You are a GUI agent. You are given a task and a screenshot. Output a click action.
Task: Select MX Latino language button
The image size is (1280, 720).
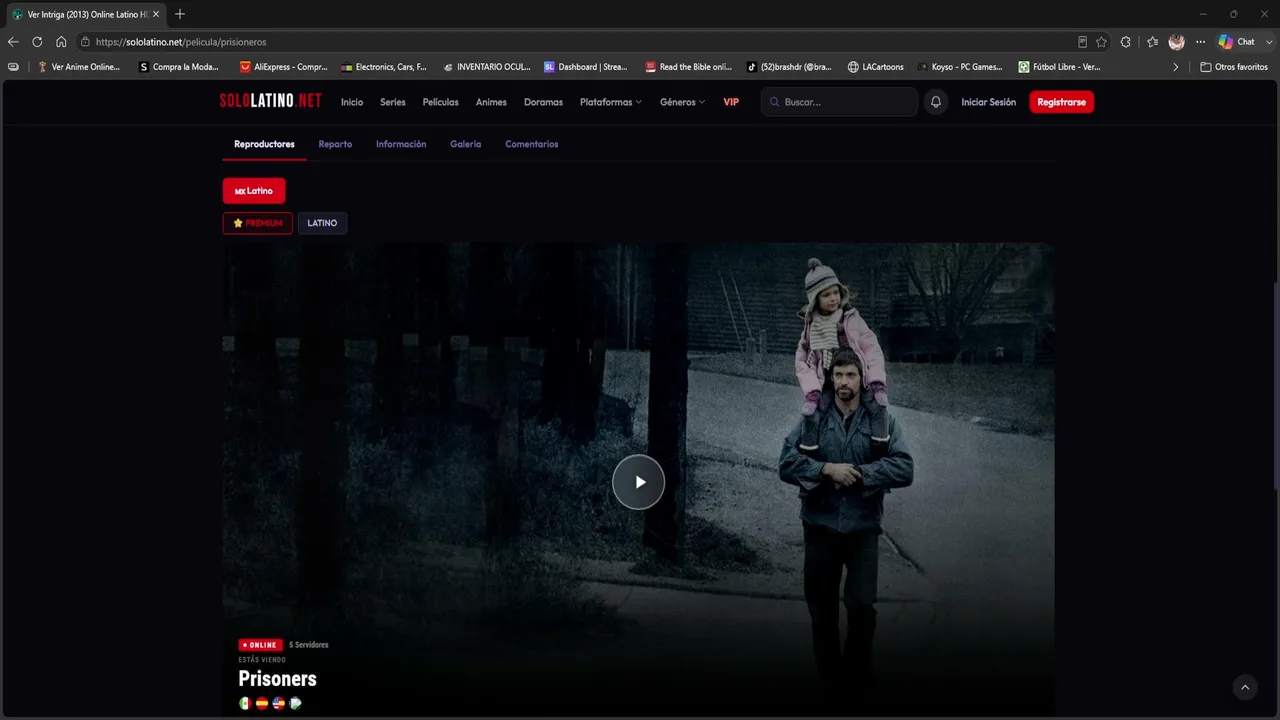click(x=254, y=191)
